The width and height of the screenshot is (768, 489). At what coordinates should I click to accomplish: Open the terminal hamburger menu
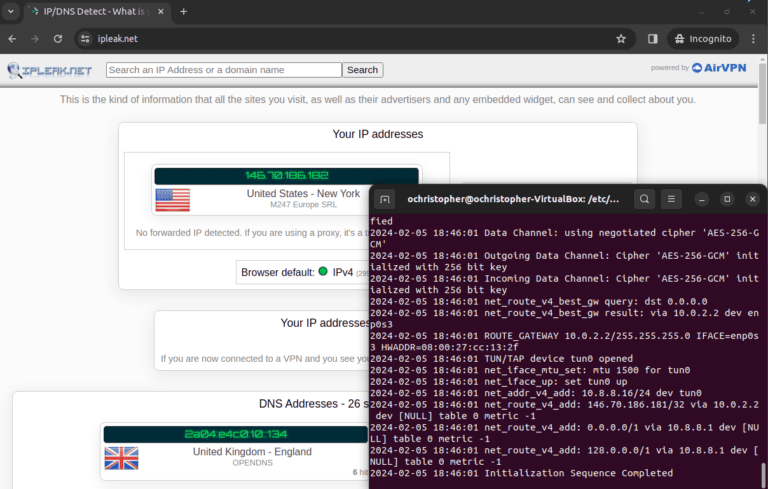click(673, 199)
